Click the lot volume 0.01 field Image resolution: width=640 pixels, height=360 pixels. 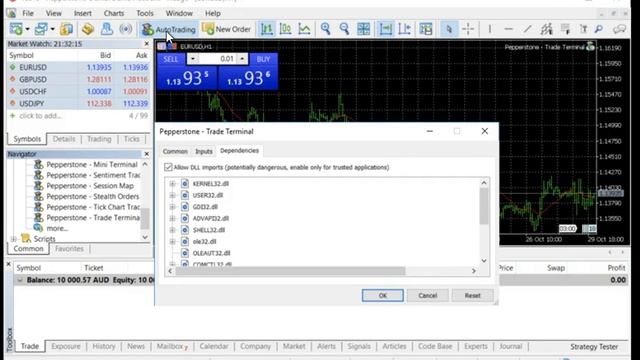[217, 59]
